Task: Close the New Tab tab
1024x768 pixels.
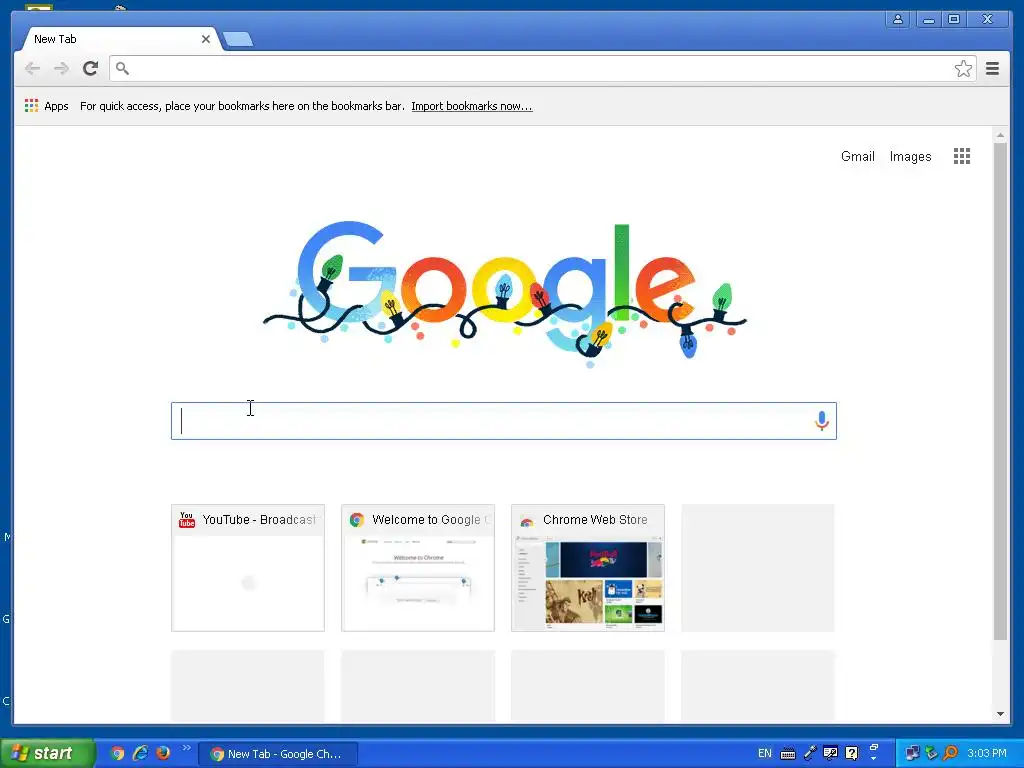Action: click(206, 39)
